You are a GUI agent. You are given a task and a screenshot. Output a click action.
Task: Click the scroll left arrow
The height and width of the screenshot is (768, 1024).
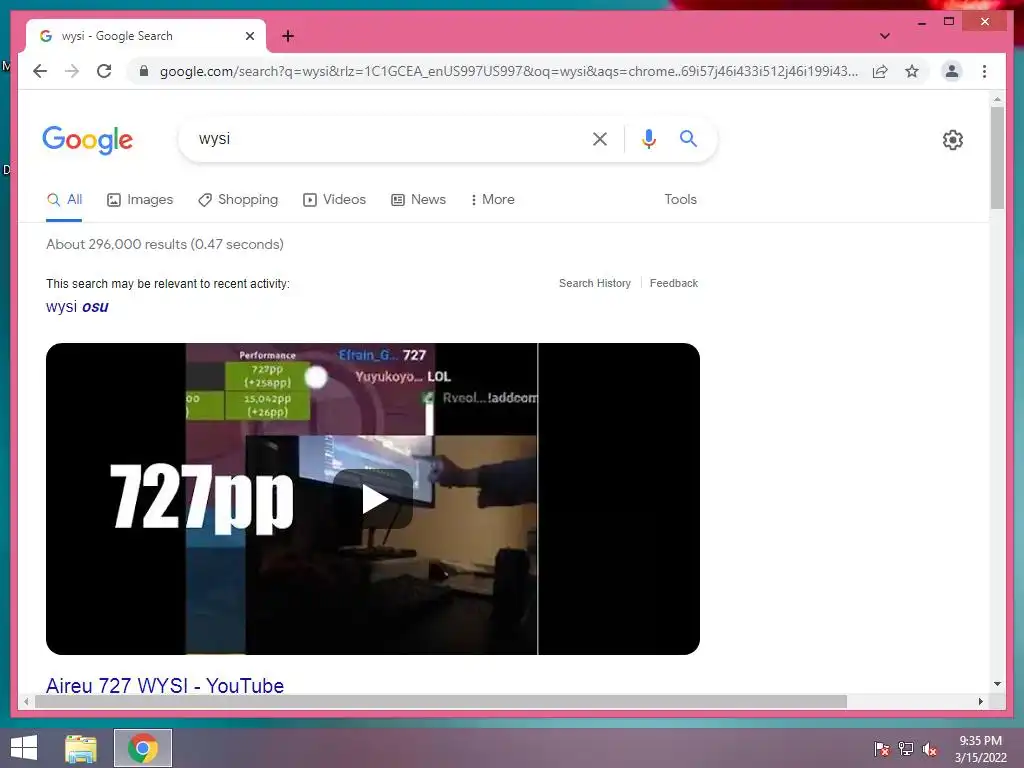pos(26,702)
